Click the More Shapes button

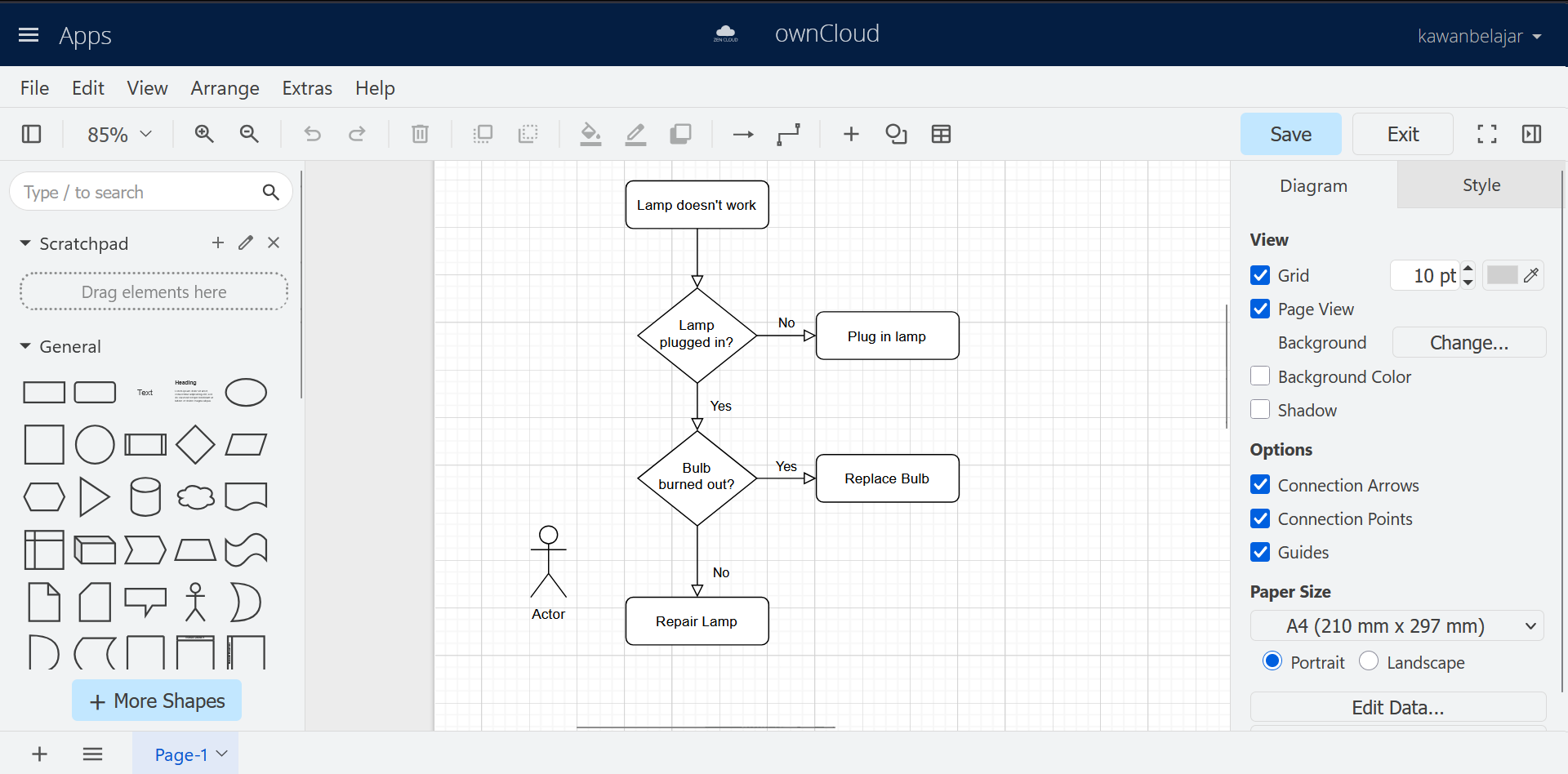point(157,701)
